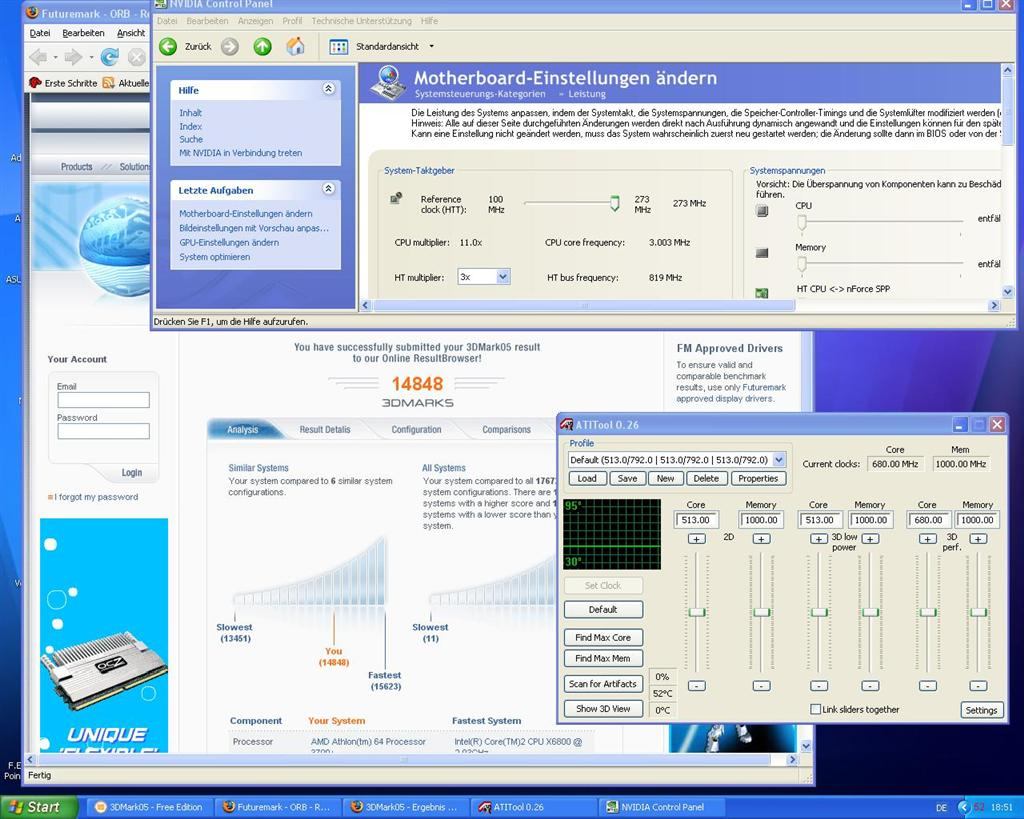The image size is (1024, 819).
Task: Click the Load profile button in ATITool
Action: 587,479
